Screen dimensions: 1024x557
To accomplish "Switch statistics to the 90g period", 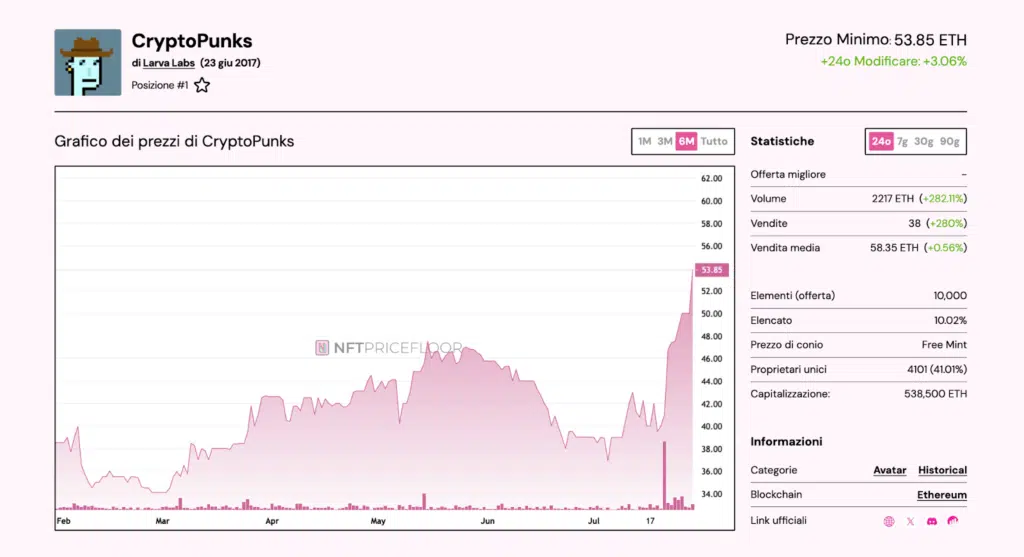I will pyautogui.click(x=949, y=142).
